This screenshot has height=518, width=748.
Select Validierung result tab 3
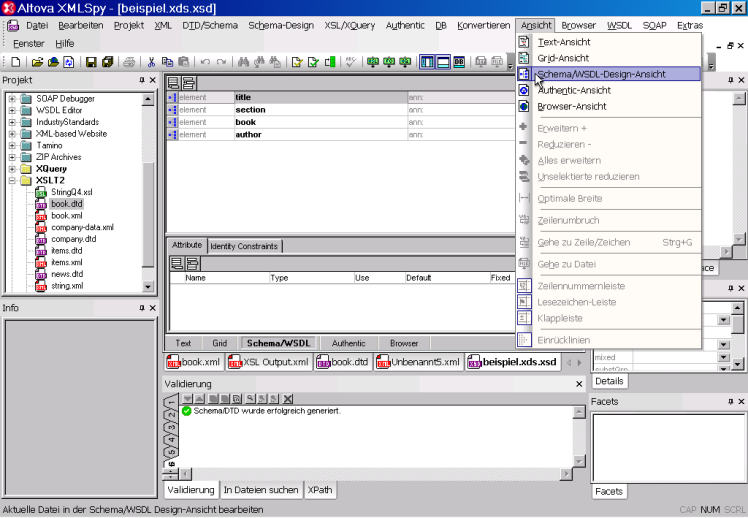171,427
